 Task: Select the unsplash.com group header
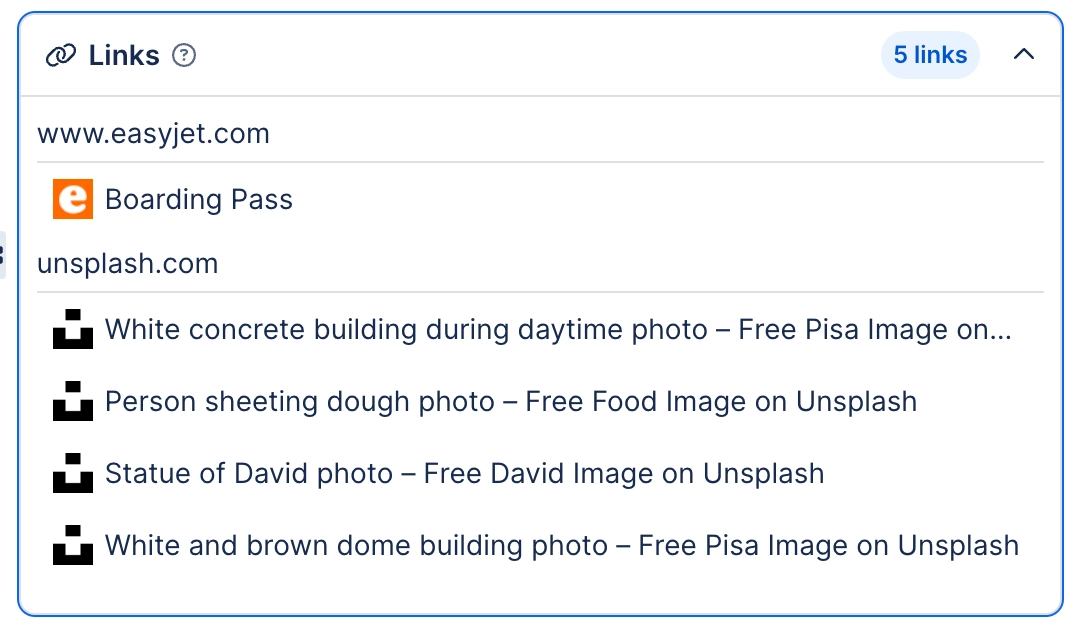click(x=127, y=263)
